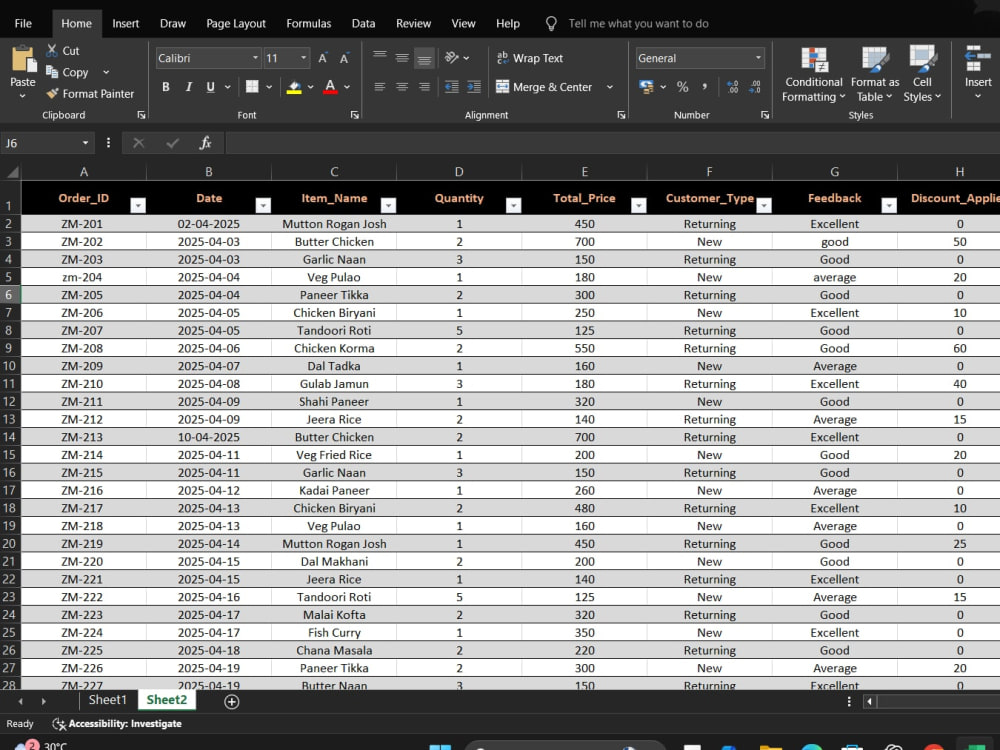Click the Insert cells icon
This screenshot has width=1000, height=750.
[x=978, y=59]
